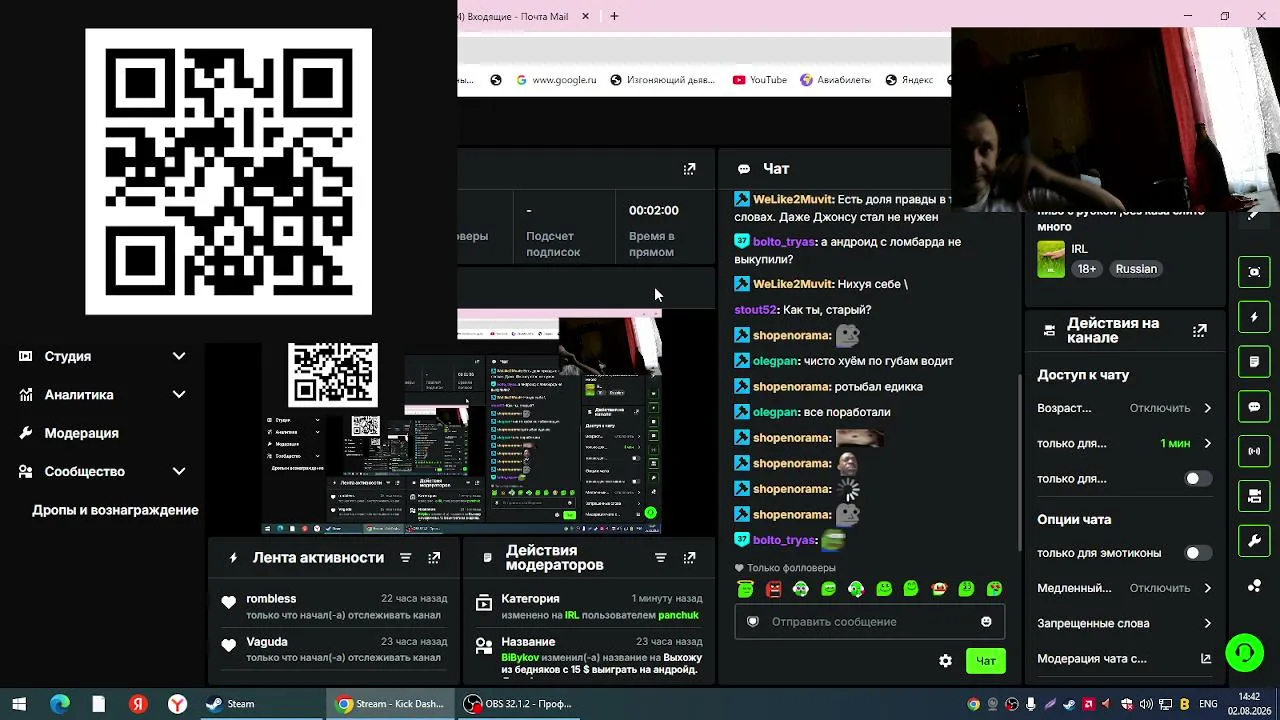
Task: Open Windows Start menu
Action: (x=19, y=704)
